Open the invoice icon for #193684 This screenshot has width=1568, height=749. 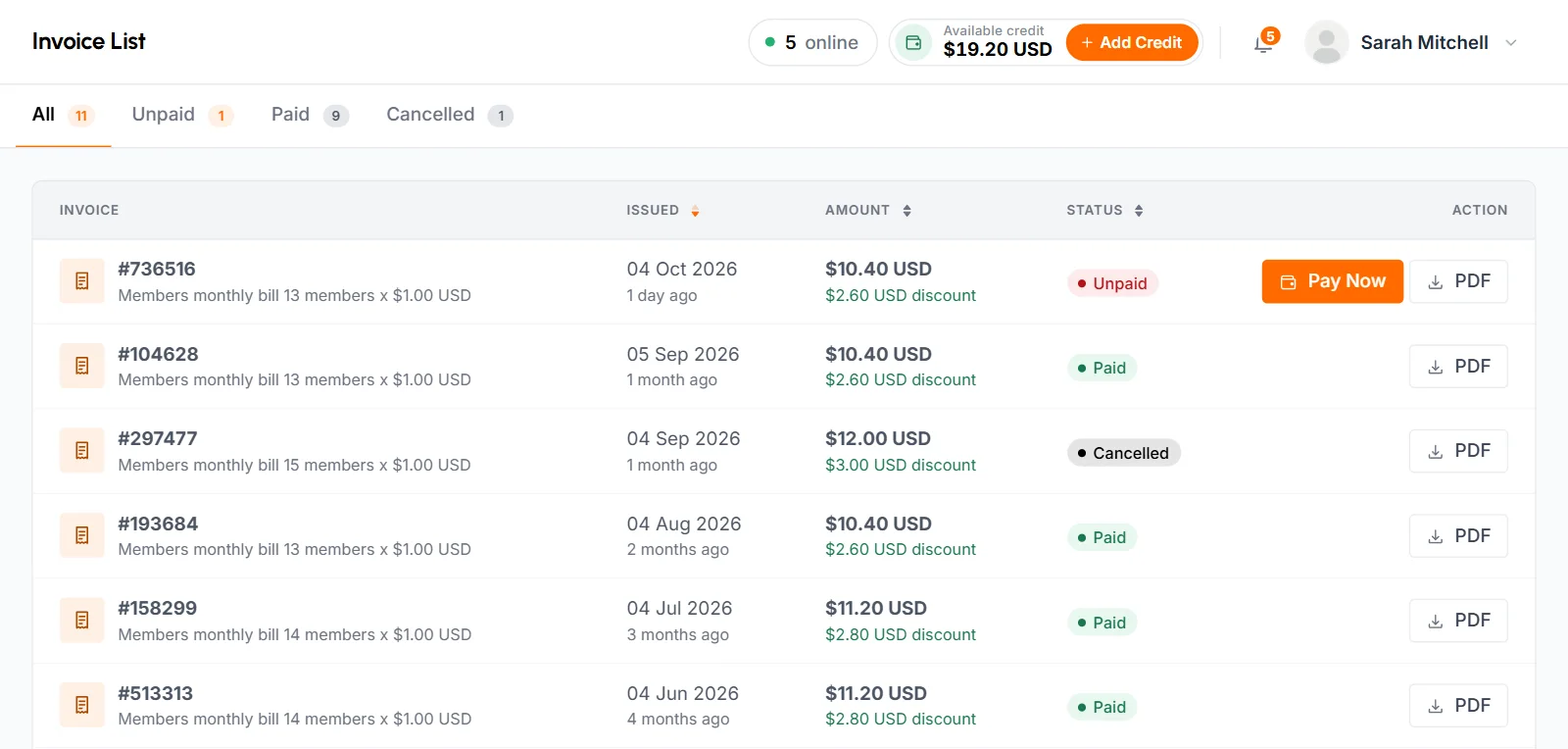(82, 535)
